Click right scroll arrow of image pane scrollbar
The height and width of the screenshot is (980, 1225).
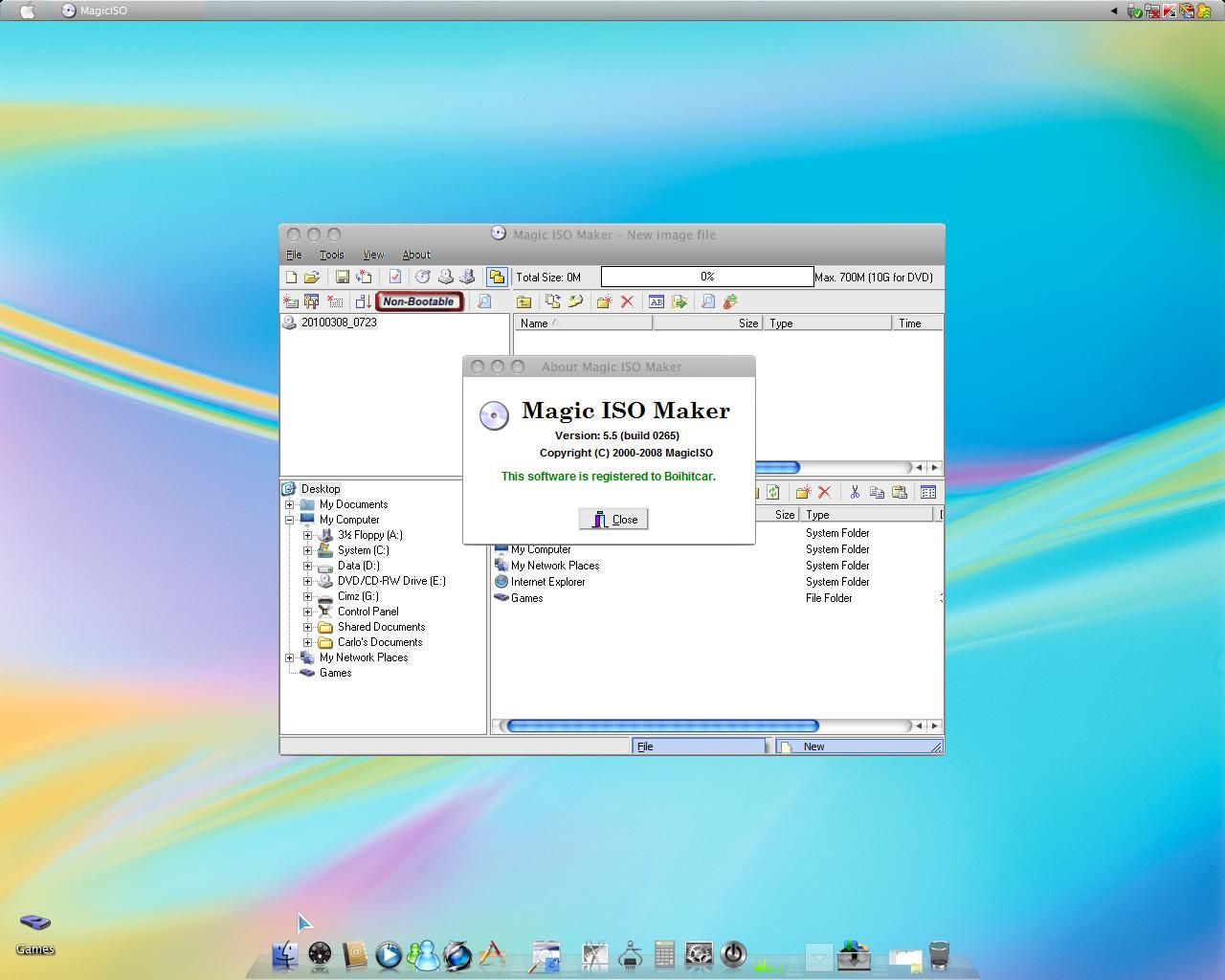pos(935,467)
